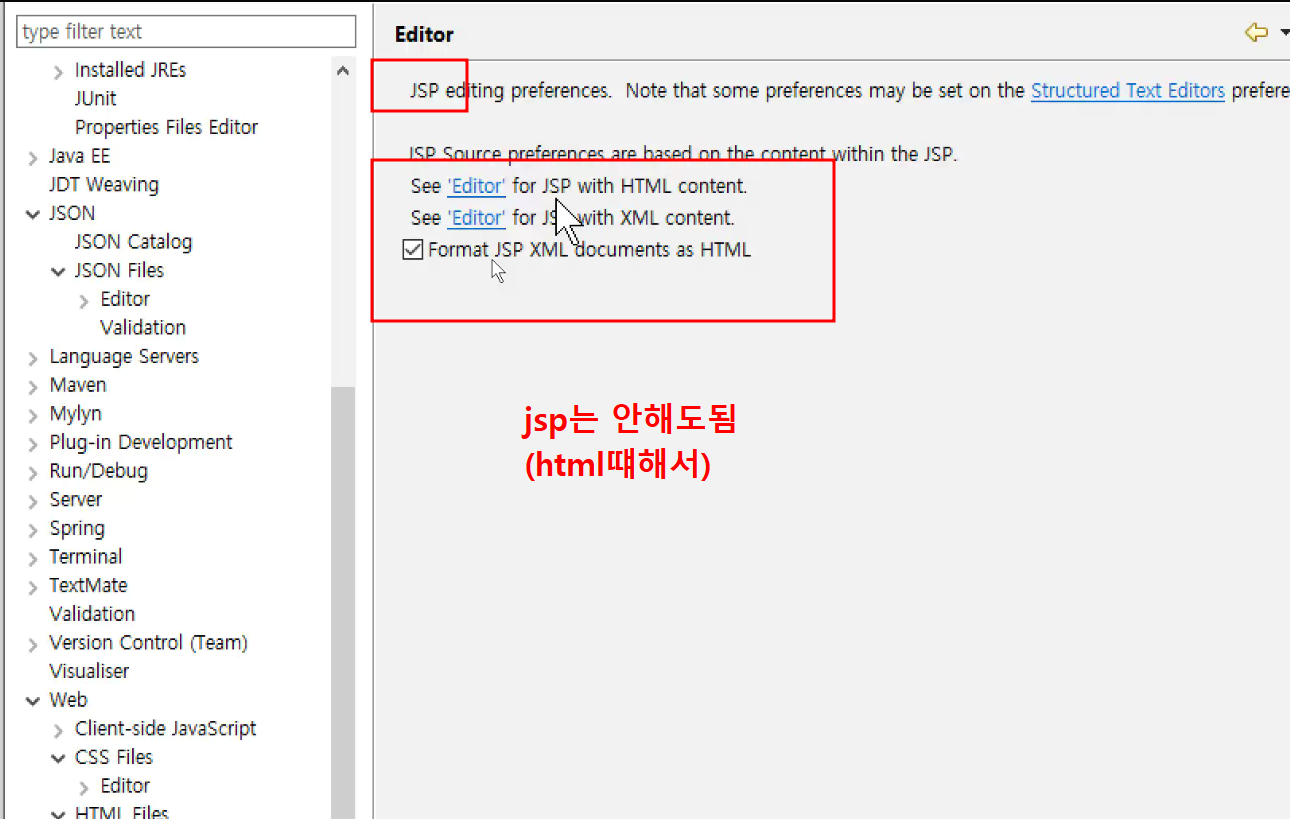
Task: Select Properties Files Editor entry
Action: click(x=166, y=128)
